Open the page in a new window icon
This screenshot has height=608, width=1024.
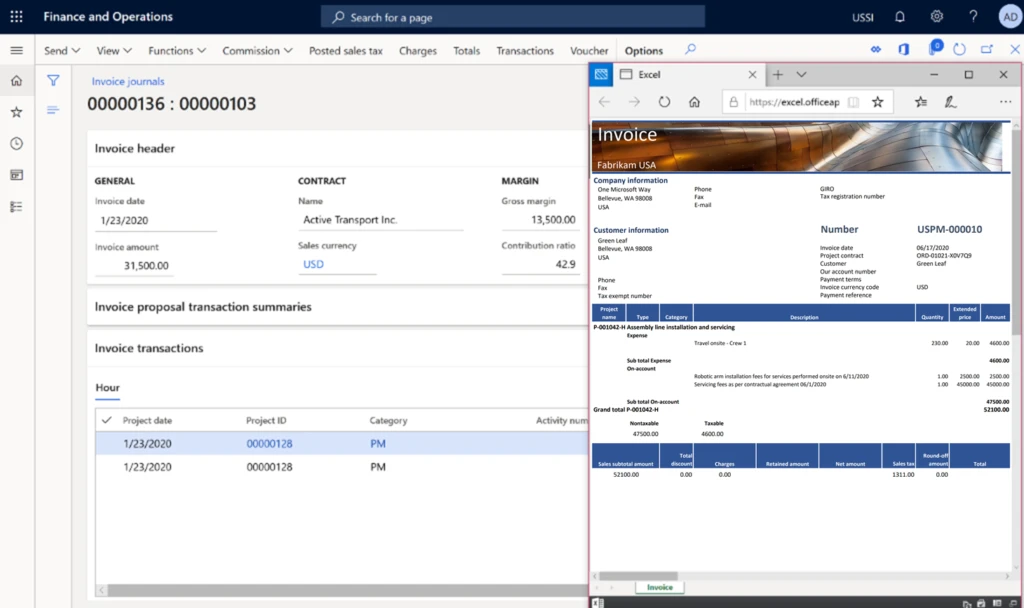[x=987, y=48]
